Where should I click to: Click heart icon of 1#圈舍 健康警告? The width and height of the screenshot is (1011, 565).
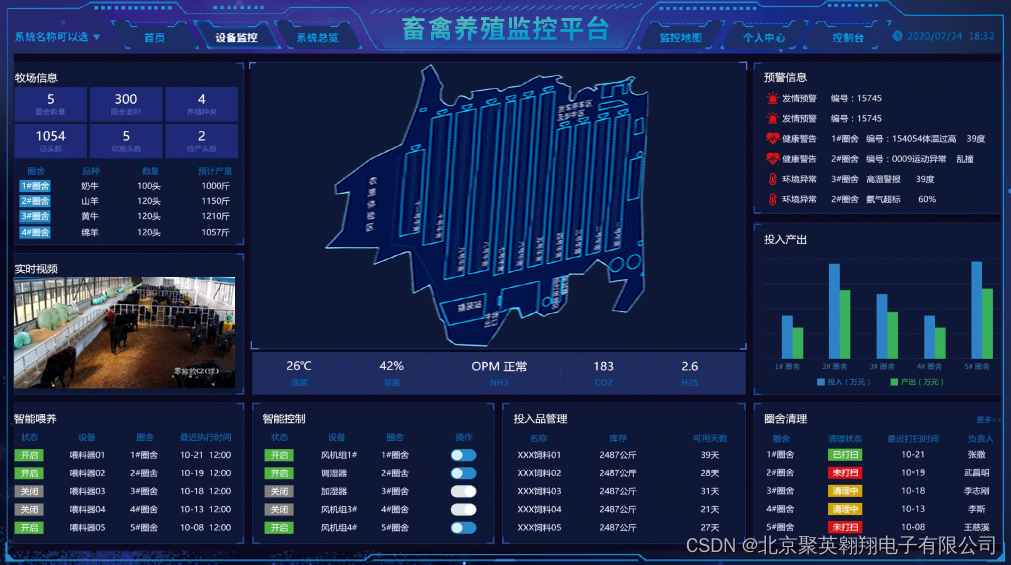coord(772,138)
